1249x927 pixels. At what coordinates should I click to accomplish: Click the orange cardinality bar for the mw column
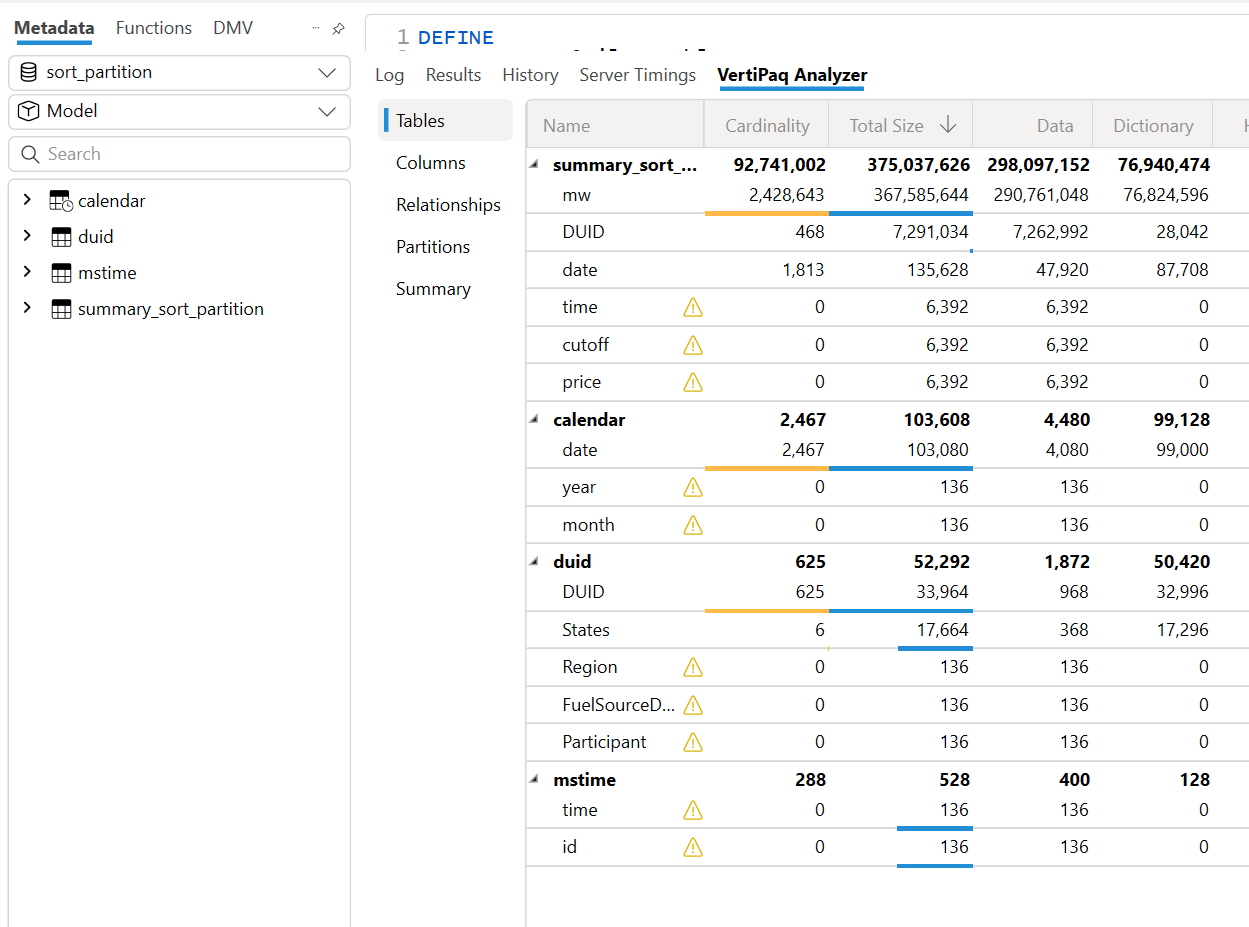[767, 211]
